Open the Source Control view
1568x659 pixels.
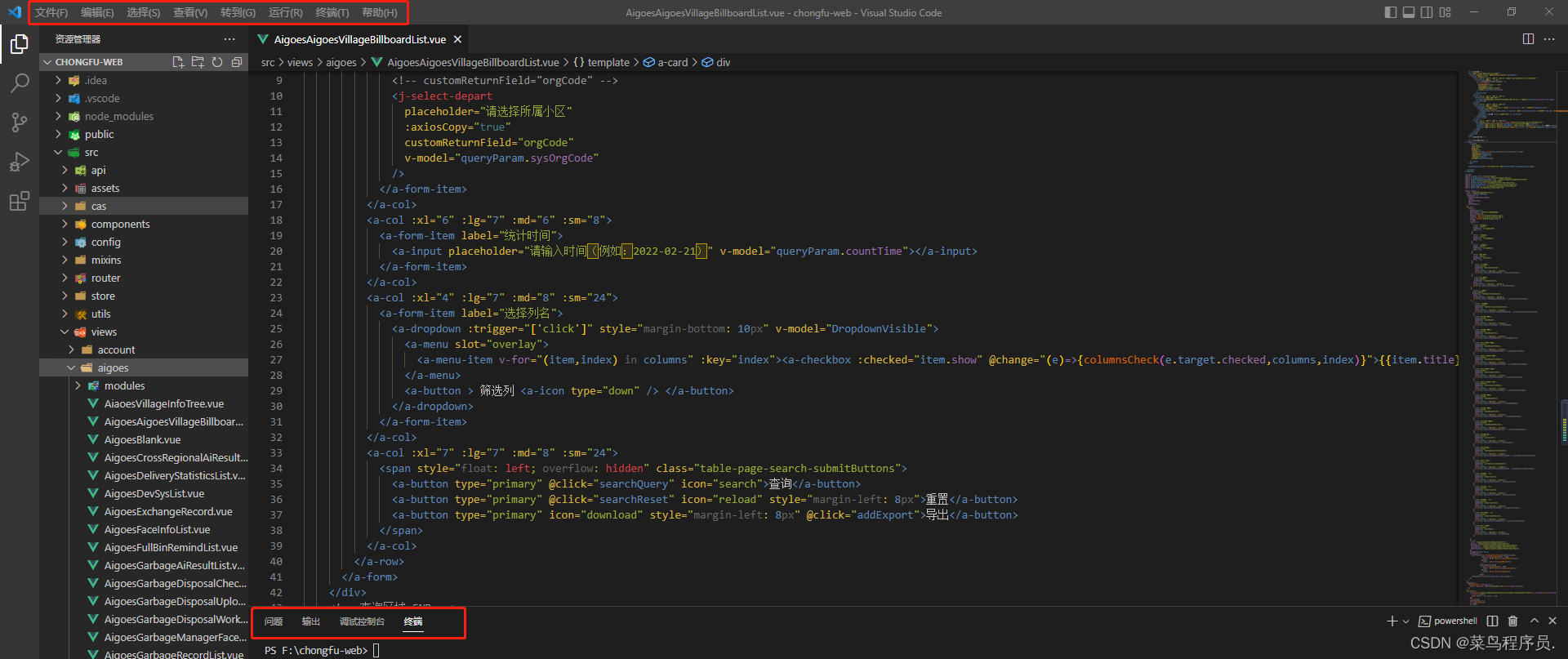(20, 122)
